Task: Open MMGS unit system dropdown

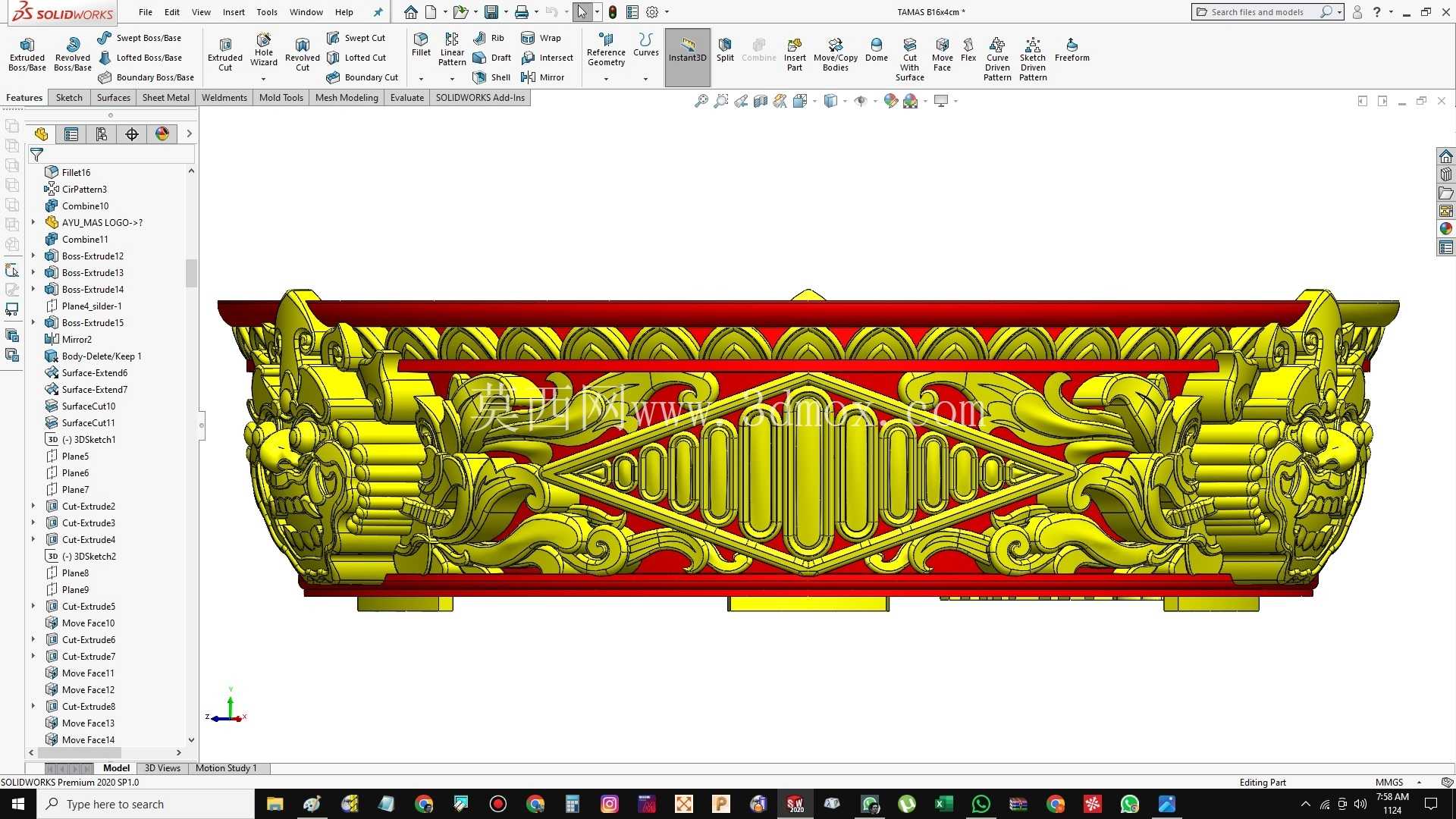Action: tap(1419, 782)
